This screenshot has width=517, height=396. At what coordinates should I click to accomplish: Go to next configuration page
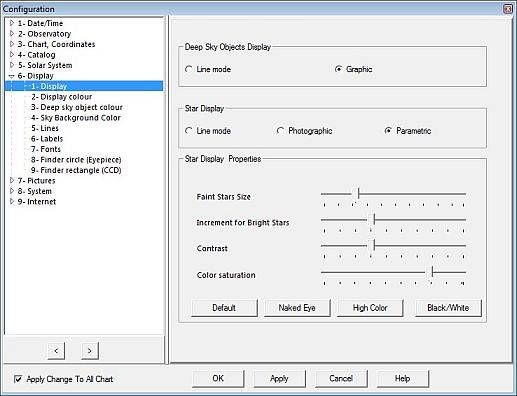90,351
